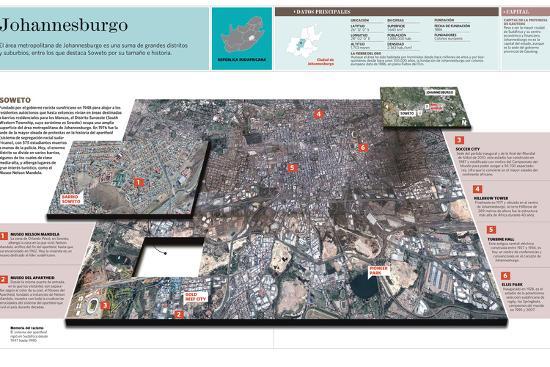The height and width of the screenshot is (367, 550).
Task: Open the Capital header tab
Action: pos(525,12)
